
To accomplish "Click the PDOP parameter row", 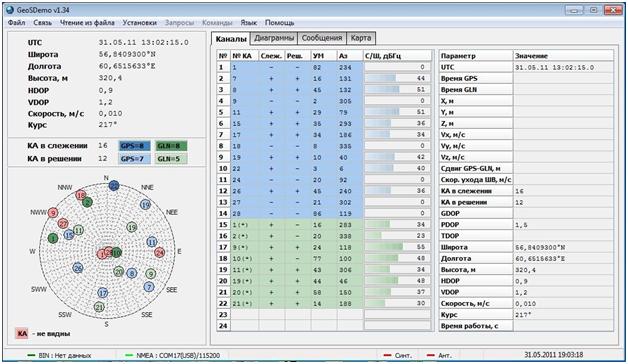I will pos(526,225).
